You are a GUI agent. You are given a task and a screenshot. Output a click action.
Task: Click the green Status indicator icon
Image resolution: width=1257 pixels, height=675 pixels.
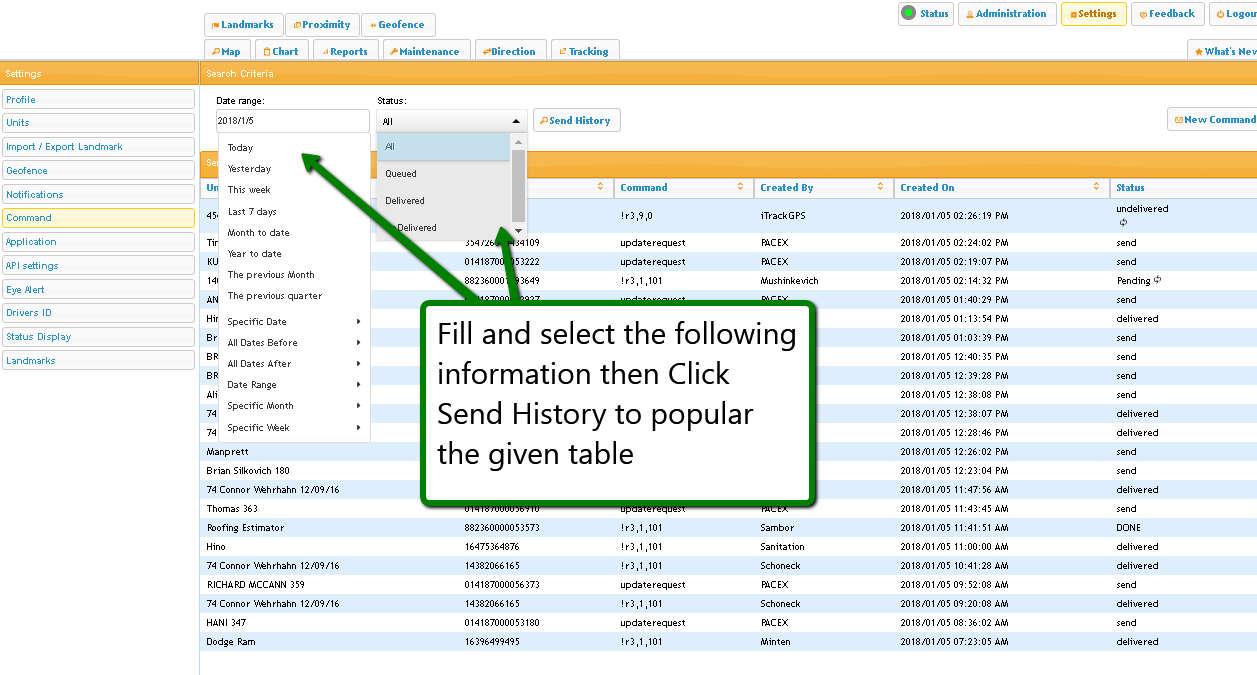[908, 13]
